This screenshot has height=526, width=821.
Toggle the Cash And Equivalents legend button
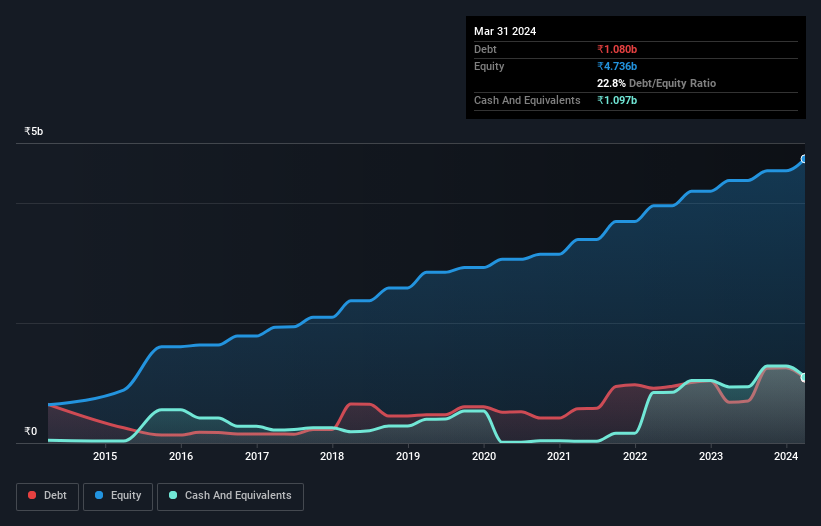coord(230,496)
